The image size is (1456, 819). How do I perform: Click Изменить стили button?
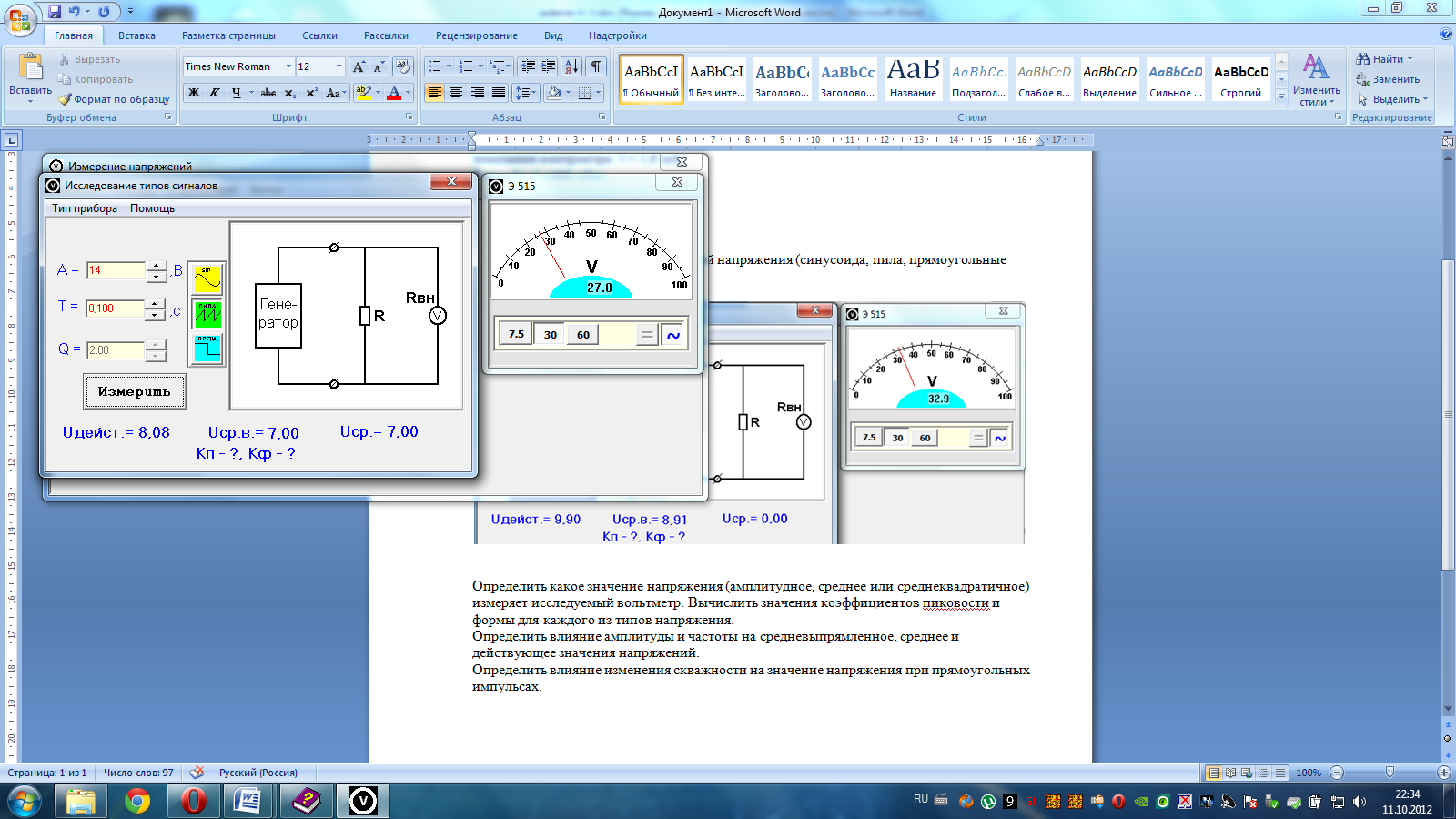1316,79
